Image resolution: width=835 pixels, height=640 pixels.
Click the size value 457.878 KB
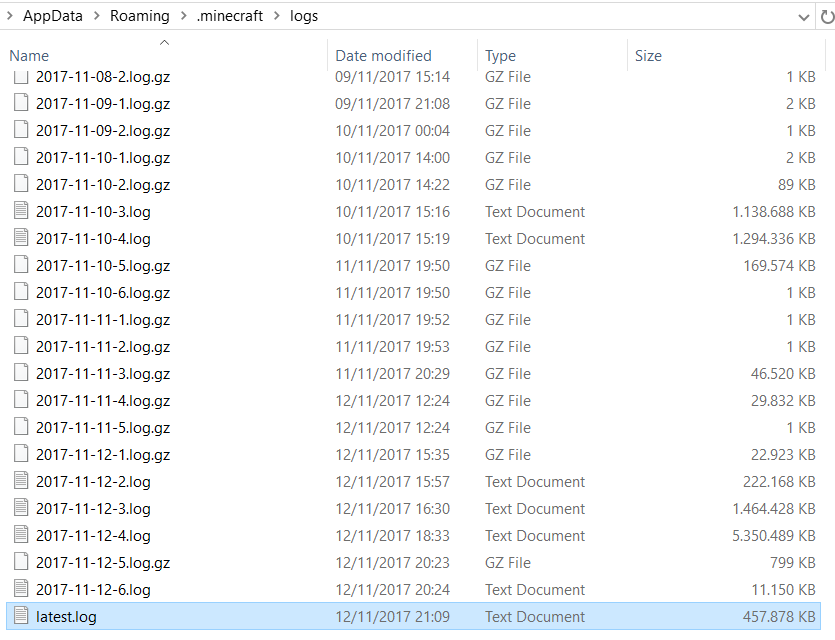pyautogui.click(x=780, y=617)
